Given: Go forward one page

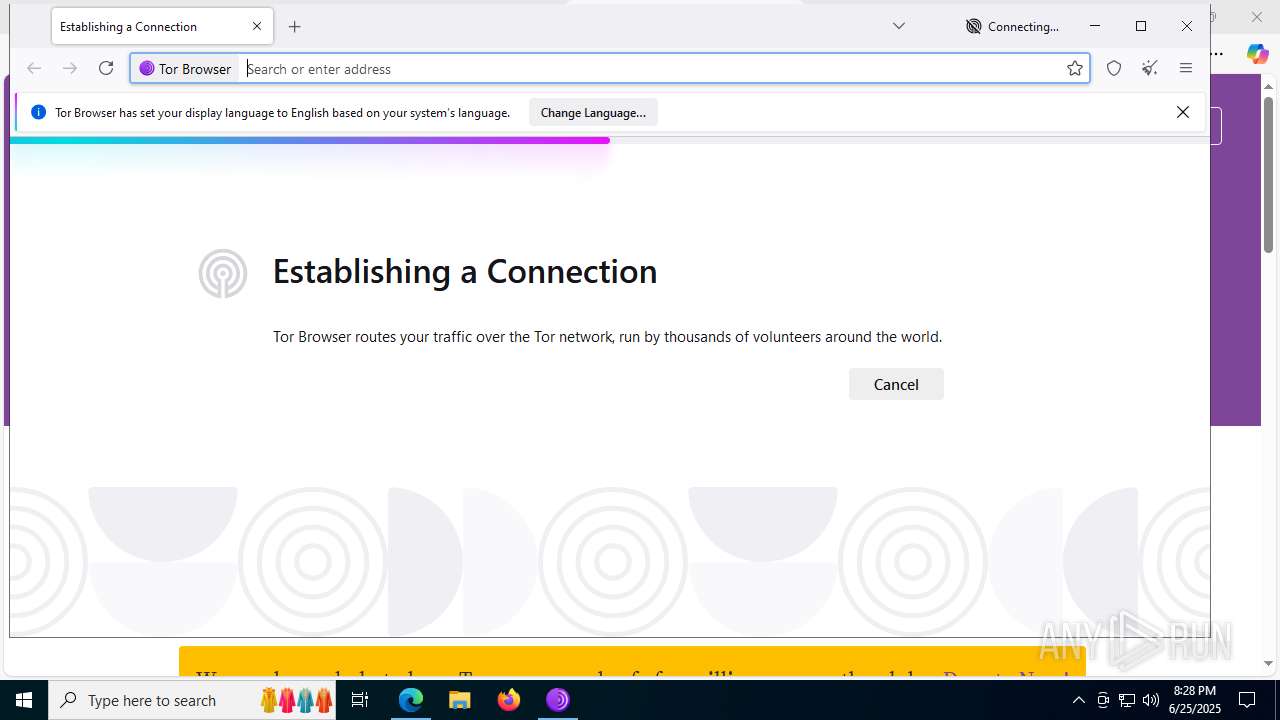Looking at the screenshot, I should [x=70, y=68].
